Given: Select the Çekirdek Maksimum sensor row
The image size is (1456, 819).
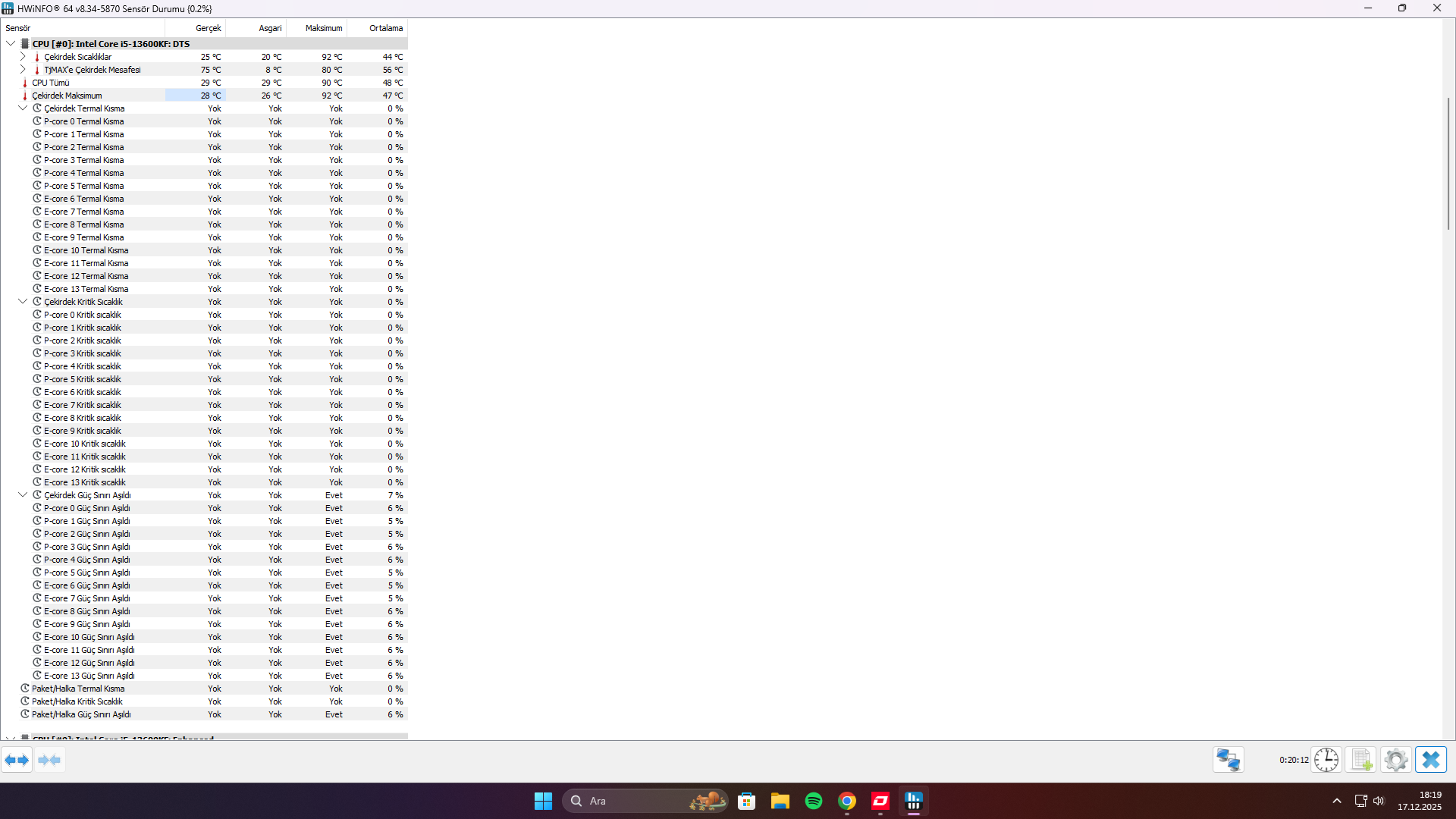Looking at the screenshot, I should [204, 96].
